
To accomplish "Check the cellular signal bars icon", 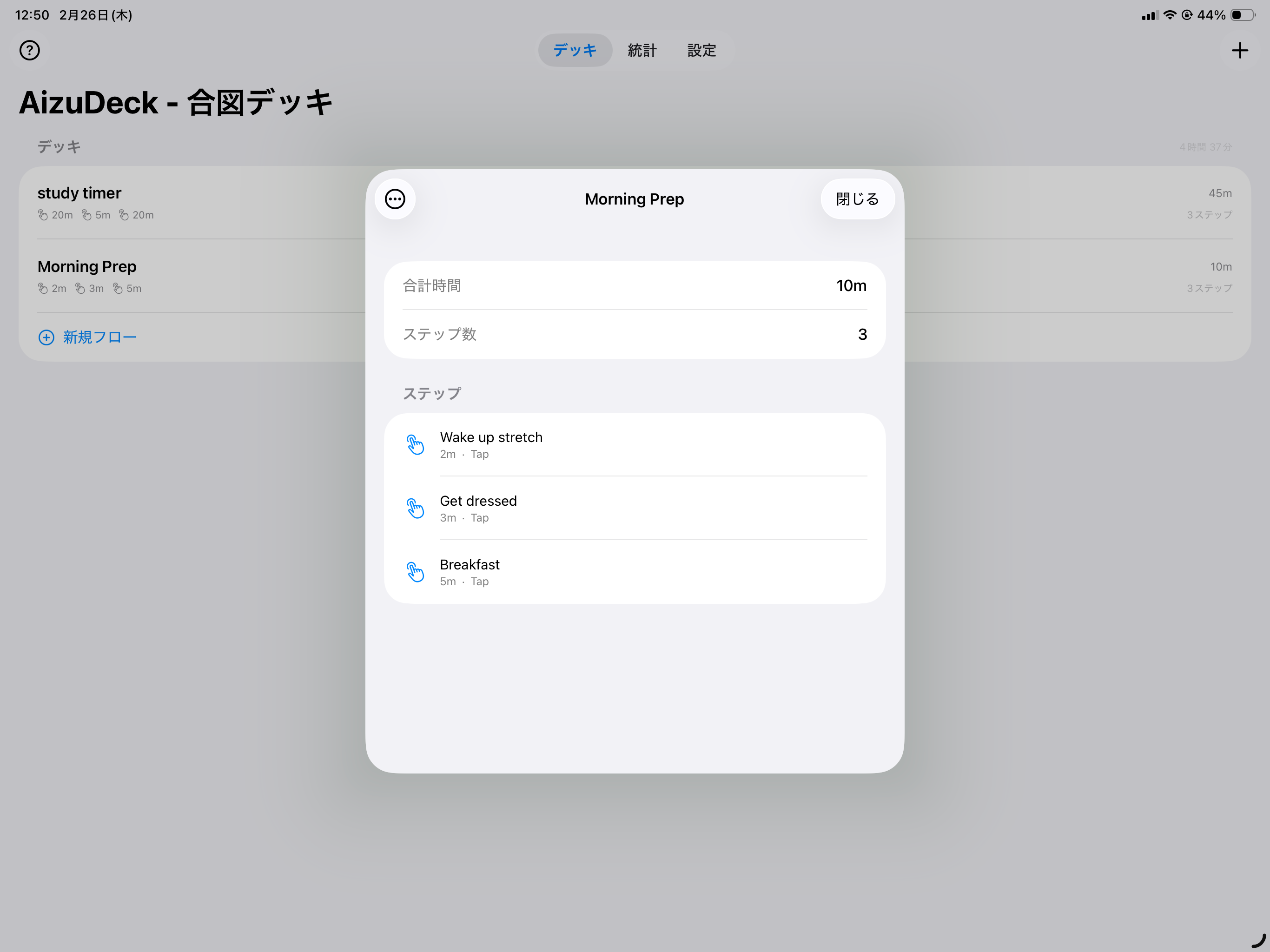I will pyautogui.click(x=1150, y=15).
